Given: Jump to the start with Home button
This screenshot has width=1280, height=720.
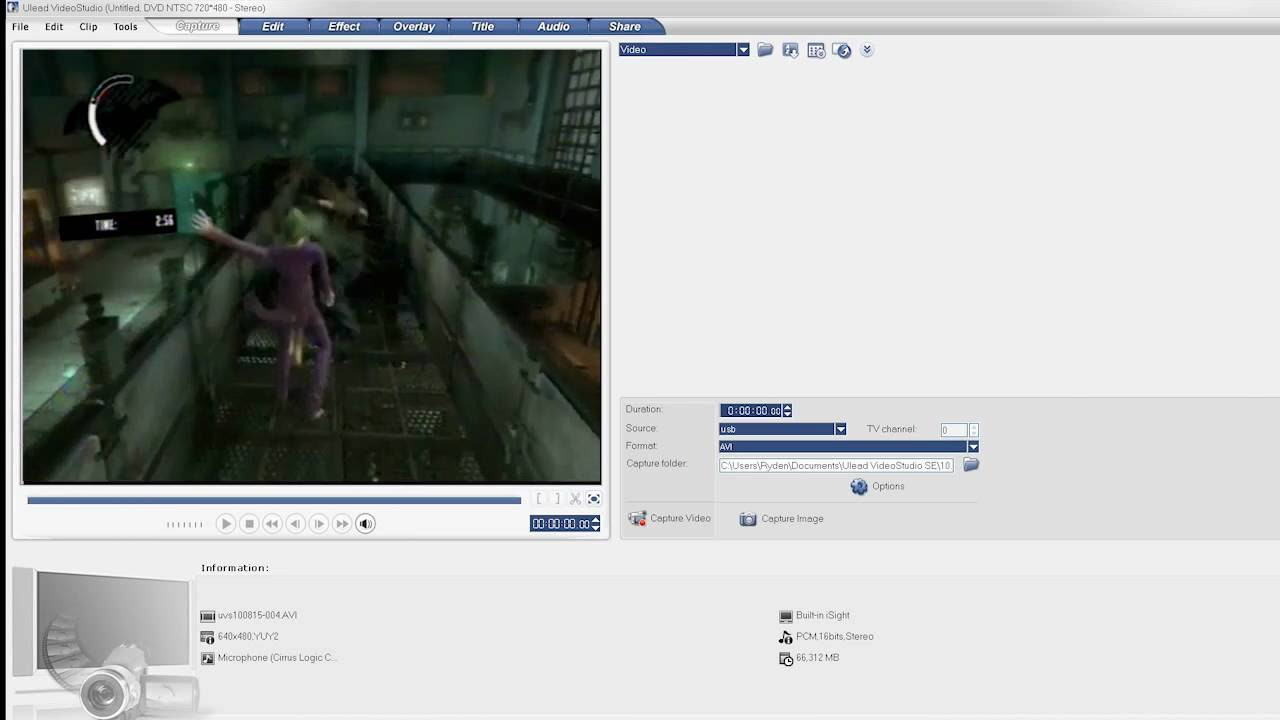Looking at the screenshot, I should [271, 523].
